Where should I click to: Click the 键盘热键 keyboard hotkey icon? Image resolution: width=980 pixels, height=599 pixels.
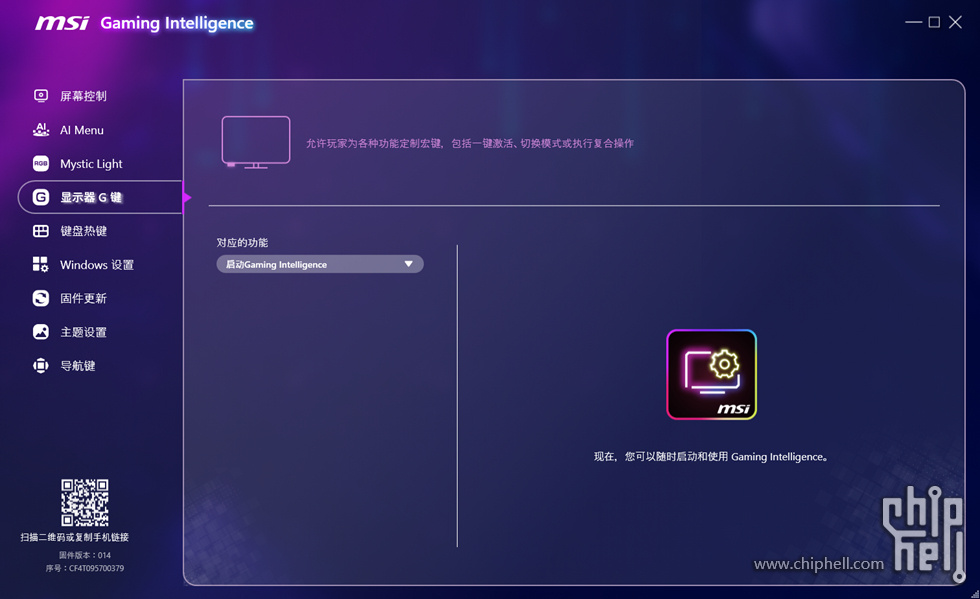click(41, 231)
